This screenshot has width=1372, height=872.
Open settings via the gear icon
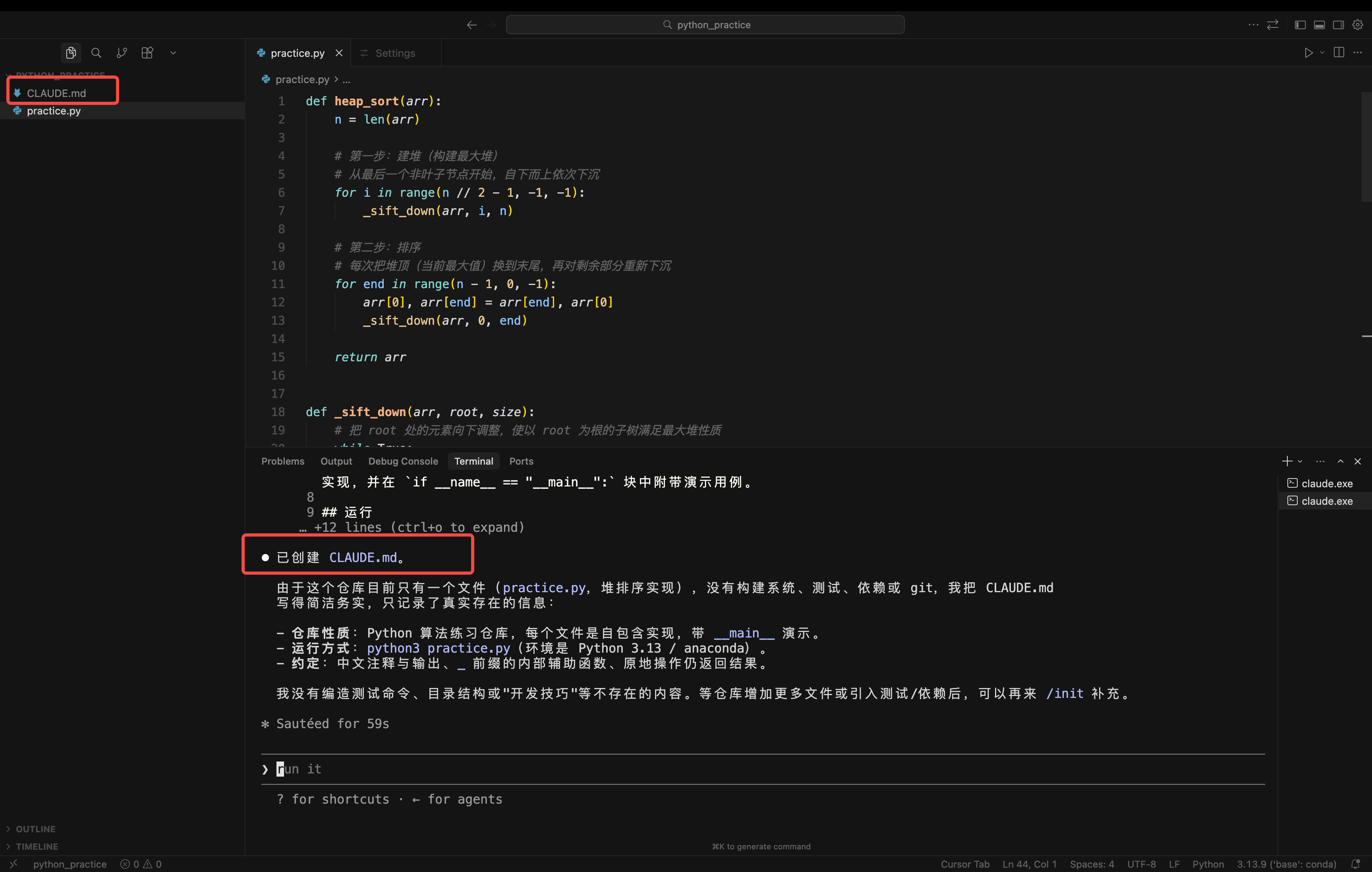[x=1358, y=25]
